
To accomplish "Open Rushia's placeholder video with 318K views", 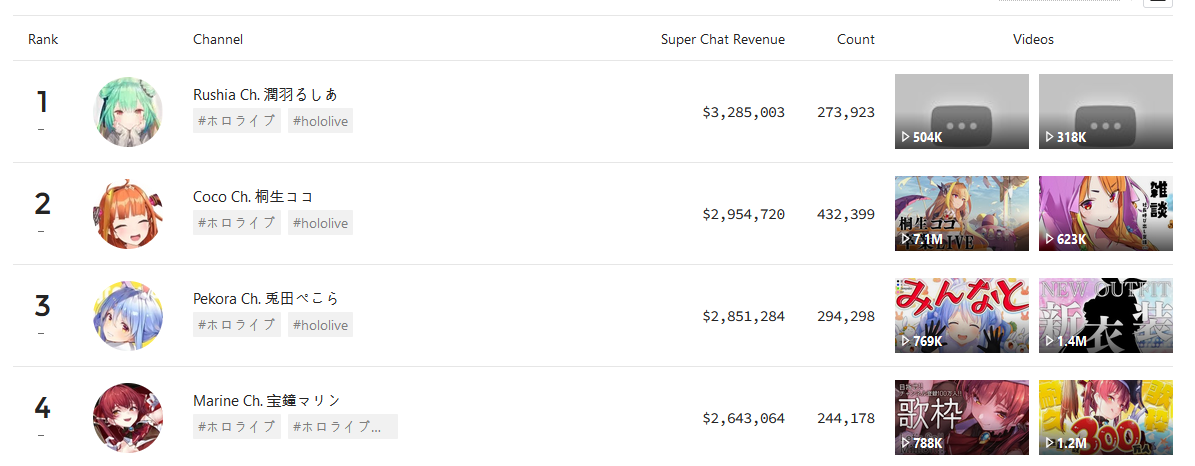I will (x=1105, y=111).
